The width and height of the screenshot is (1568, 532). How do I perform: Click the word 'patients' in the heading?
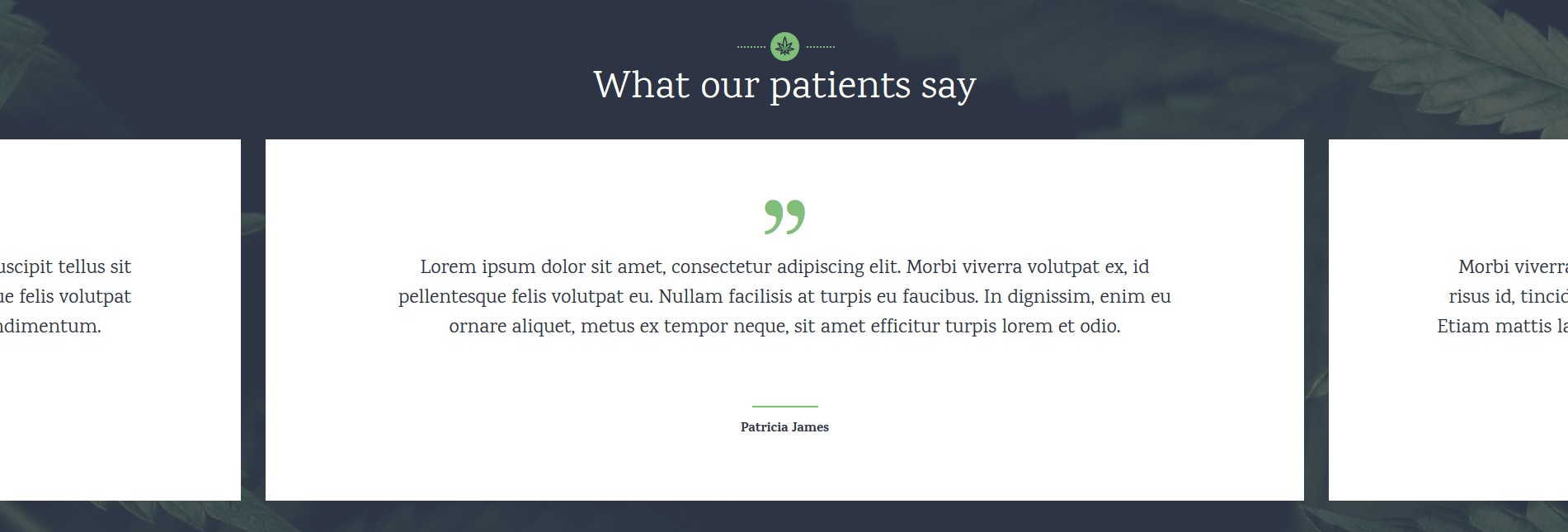[840, 87]
